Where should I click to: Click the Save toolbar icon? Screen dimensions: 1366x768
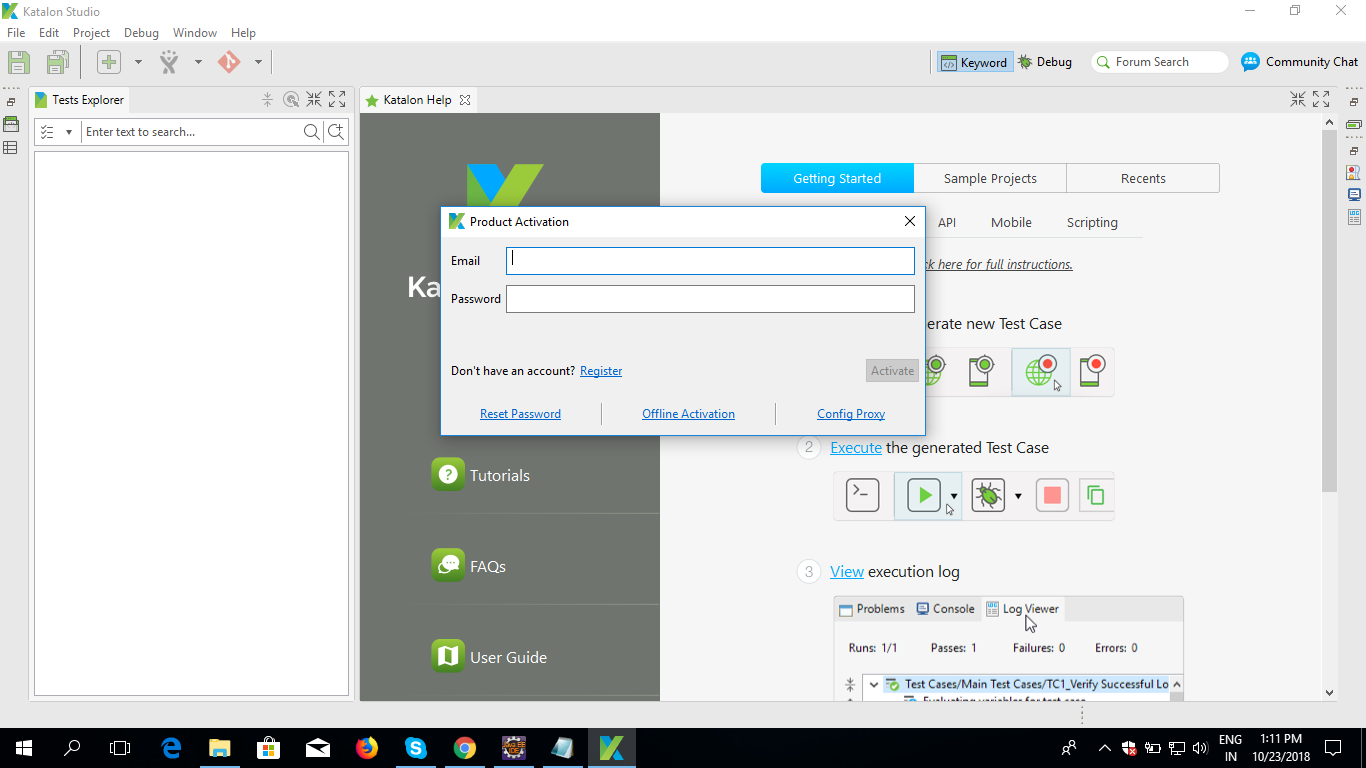19,62
